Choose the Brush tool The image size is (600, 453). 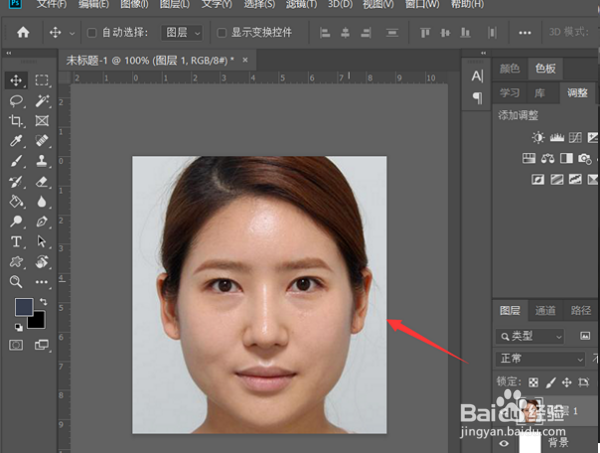16,161
